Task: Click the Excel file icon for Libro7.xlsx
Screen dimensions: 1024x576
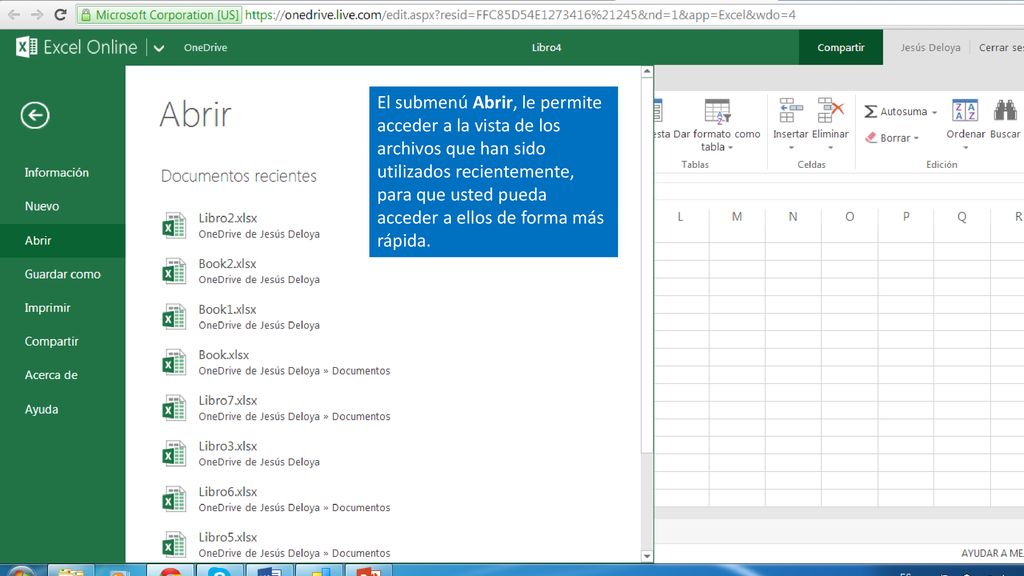Action: (x=174, y=408)
